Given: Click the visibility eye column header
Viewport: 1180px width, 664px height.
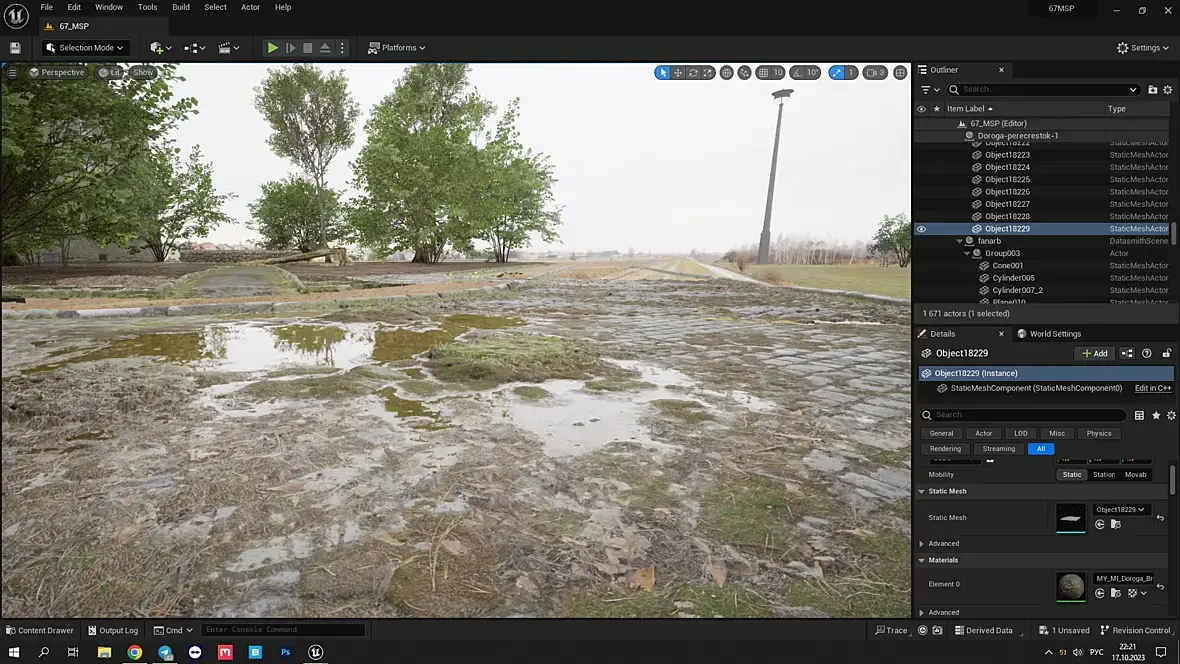Looking at the screenshot, I should 921,108.
